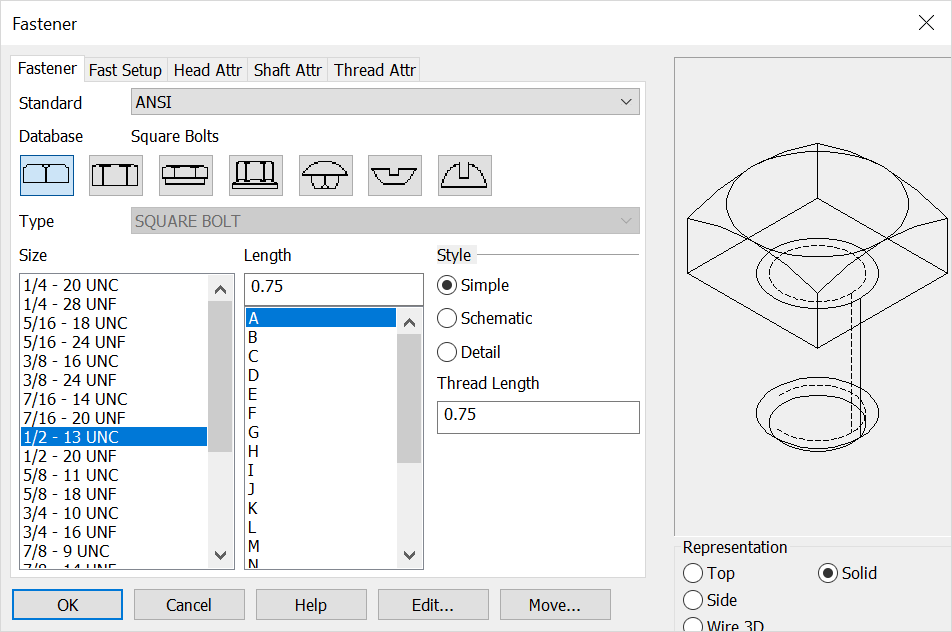Select the fourth database icon, the flanged head

(x=256, y=175)
